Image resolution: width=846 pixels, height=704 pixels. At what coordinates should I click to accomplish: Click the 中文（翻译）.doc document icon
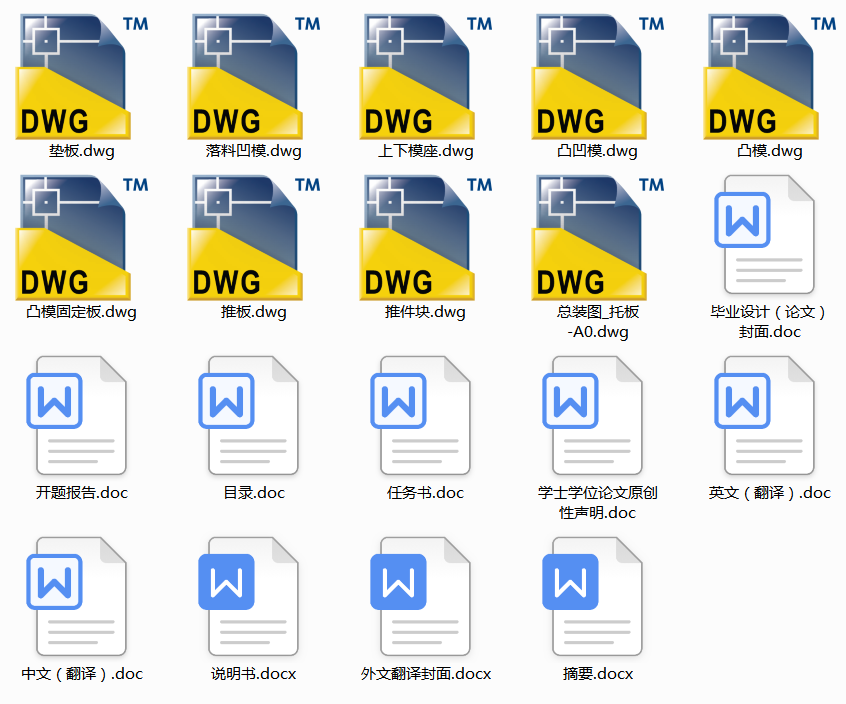coord(77,597)
